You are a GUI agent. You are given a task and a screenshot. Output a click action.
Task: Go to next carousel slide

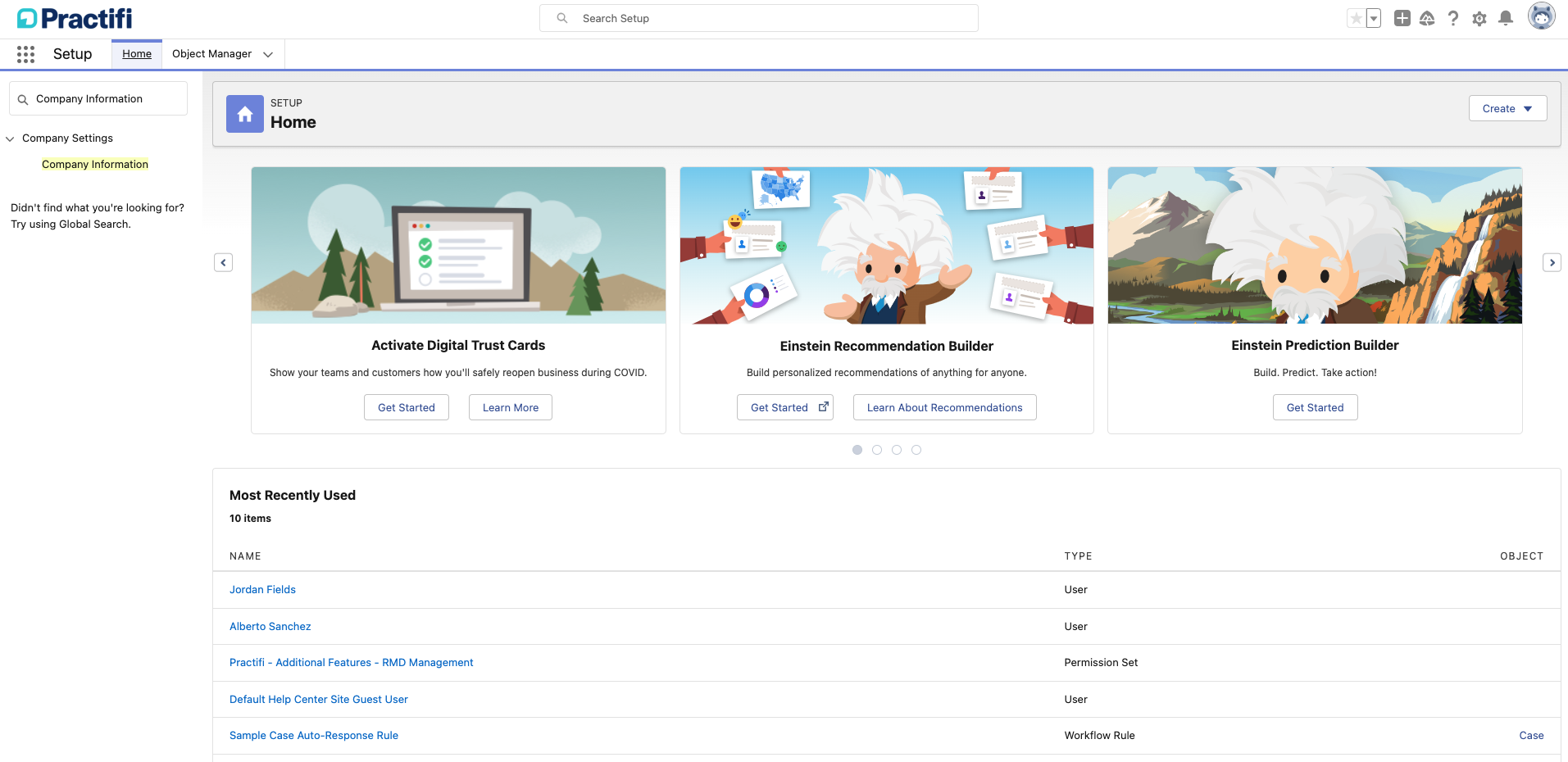tap(1552, 262)
